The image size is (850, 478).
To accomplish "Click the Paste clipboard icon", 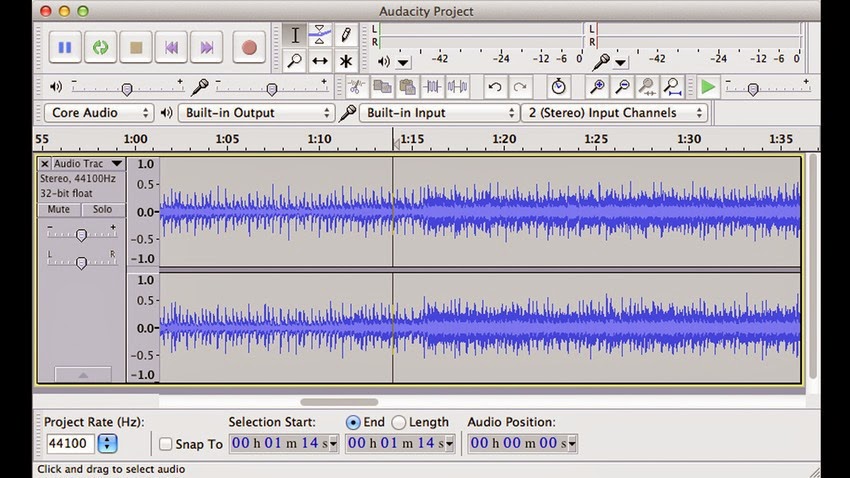I will pyautogui.click(x=407, y=87).
